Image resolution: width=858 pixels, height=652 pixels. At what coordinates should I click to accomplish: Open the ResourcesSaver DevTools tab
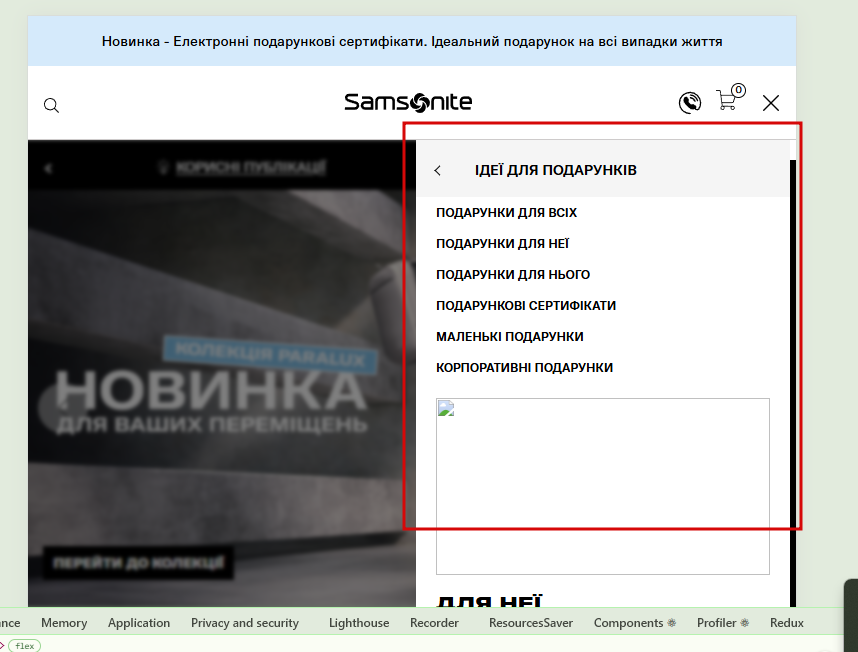click(x=531, y=622)
